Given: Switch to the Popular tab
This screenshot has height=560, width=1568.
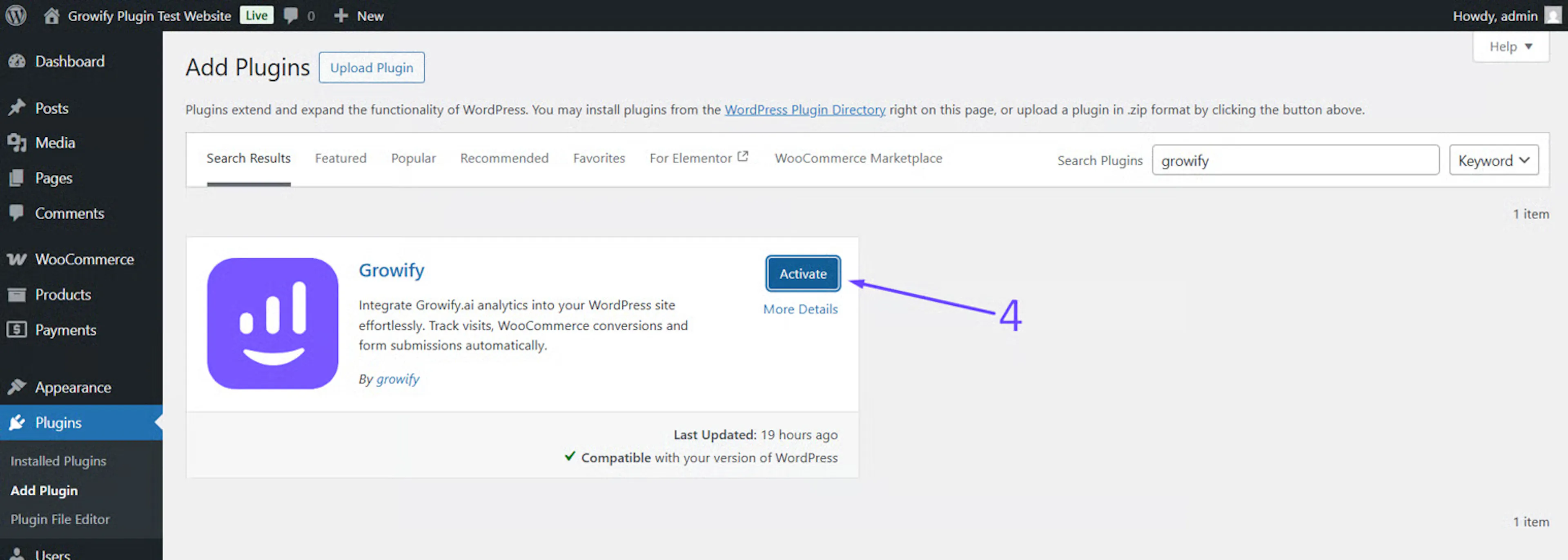Looking at the screenshot, I should (413, 158).
